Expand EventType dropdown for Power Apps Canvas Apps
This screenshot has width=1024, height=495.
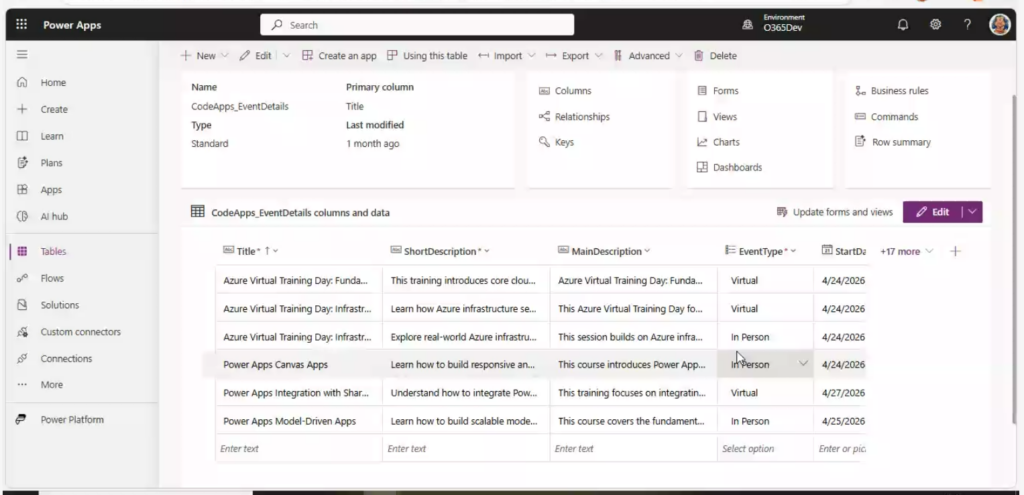click(x=803, y=364)
